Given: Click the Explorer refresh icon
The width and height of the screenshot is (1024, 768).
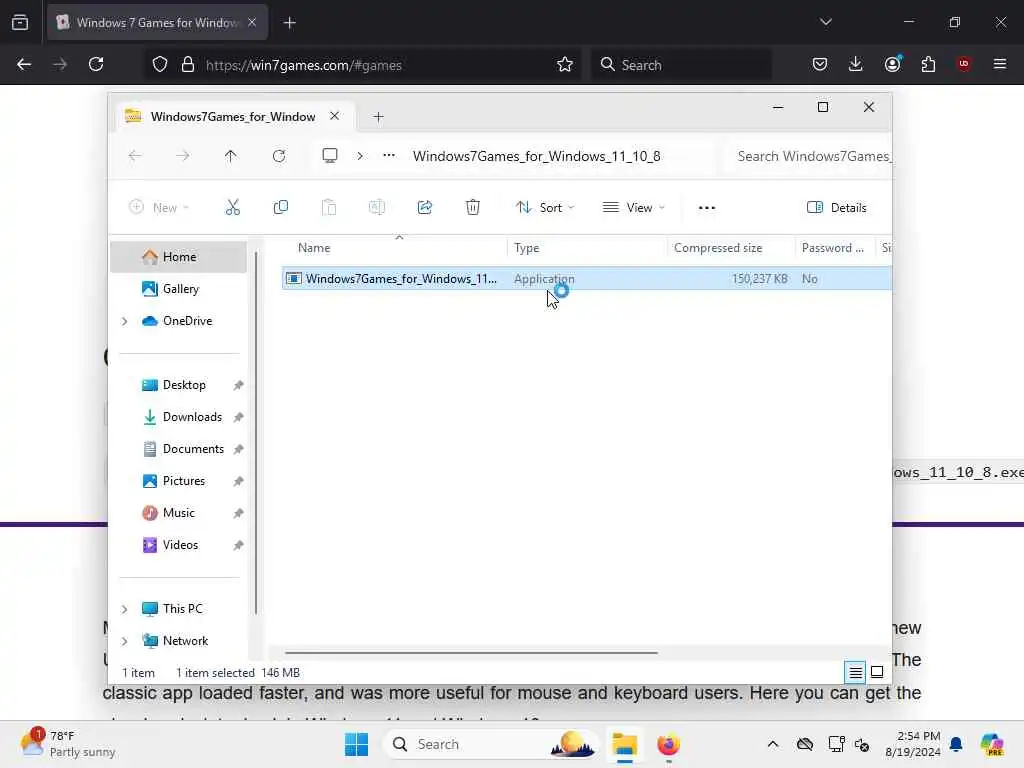Looking at the screenshot, I should tap(279, 156).
